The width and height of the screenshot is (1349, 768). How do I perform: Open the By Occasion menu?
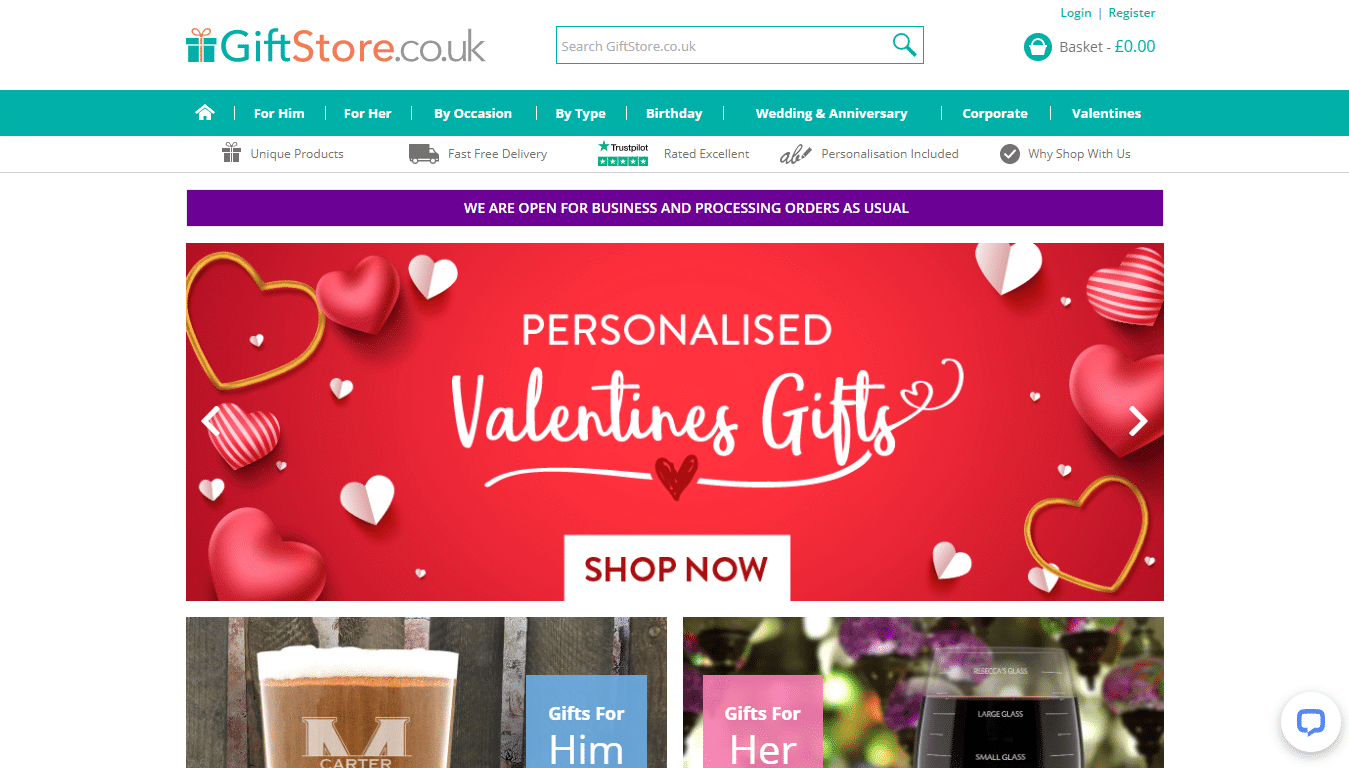[x=473, y=113]
